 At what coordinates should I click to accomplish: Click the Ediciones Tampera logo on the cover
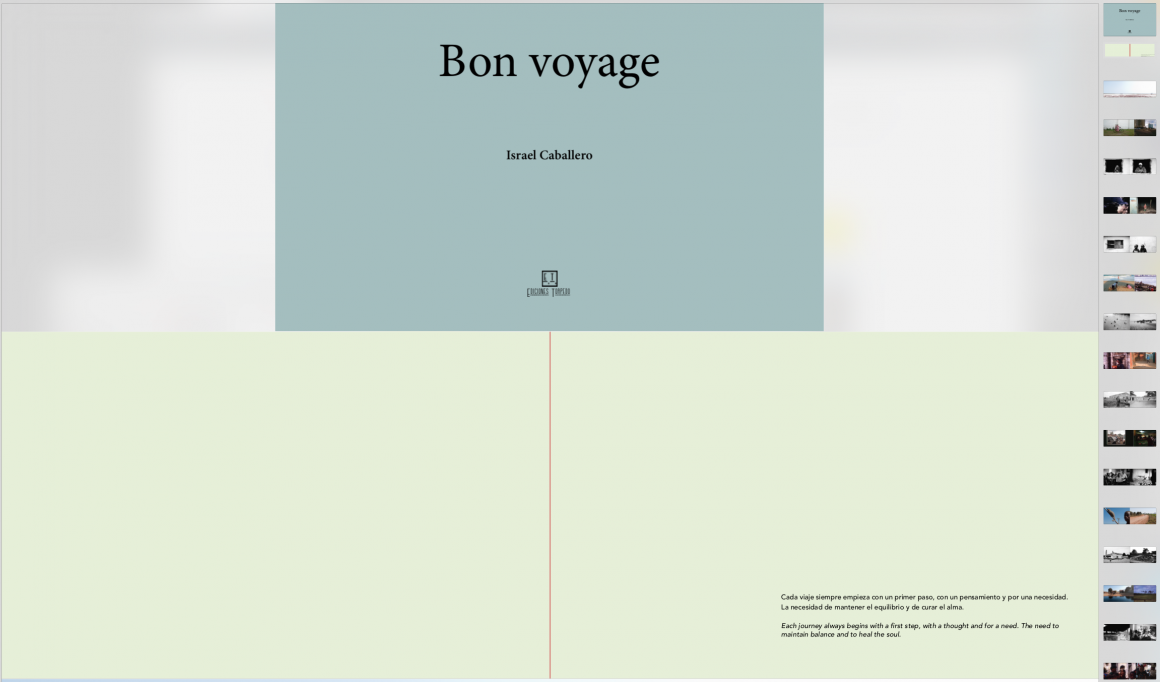(548, 283)
